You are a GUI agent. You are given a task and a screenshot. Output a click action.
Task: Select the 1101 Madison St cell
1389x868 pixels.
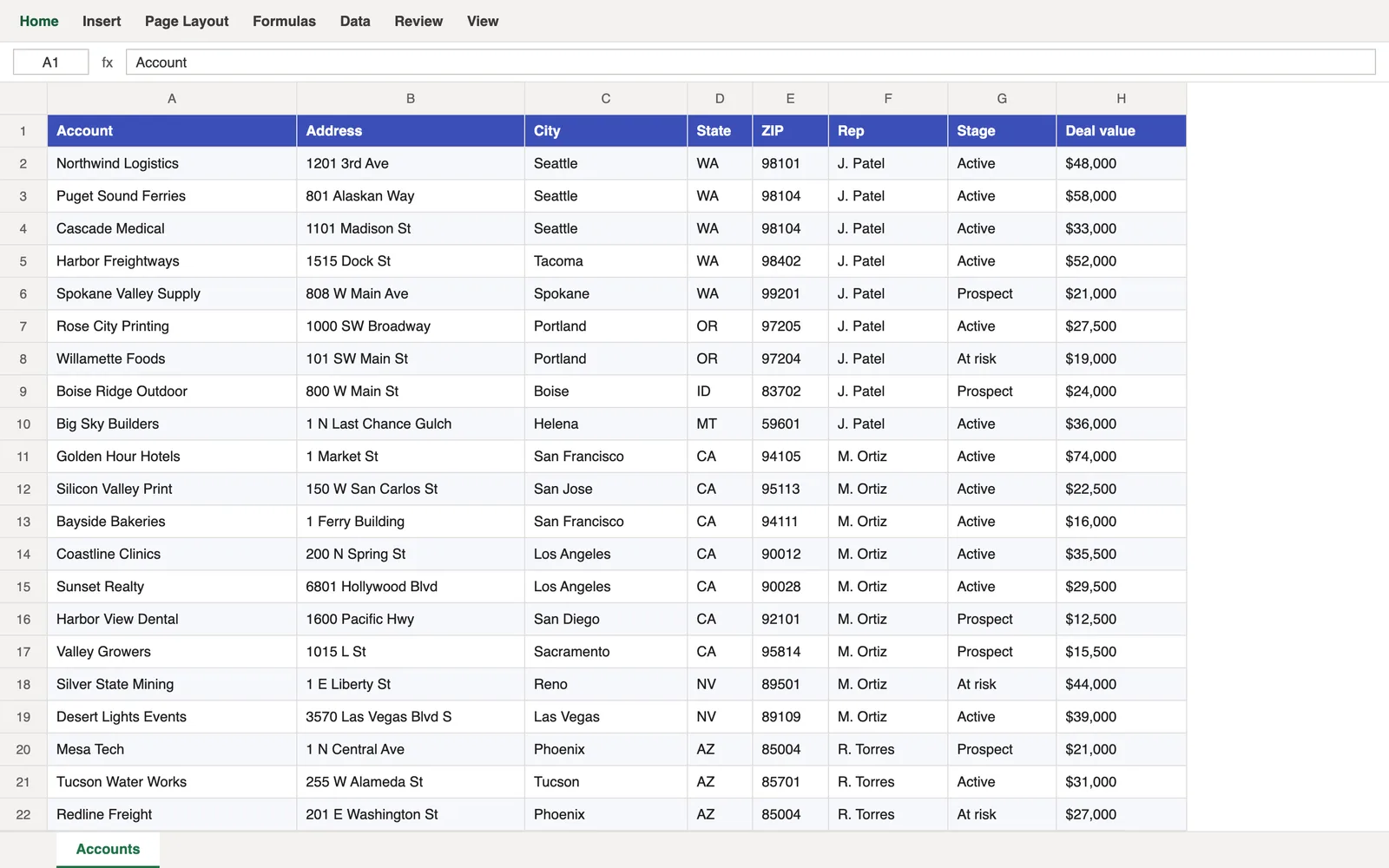pyautogui.click(x=411, y=228)
